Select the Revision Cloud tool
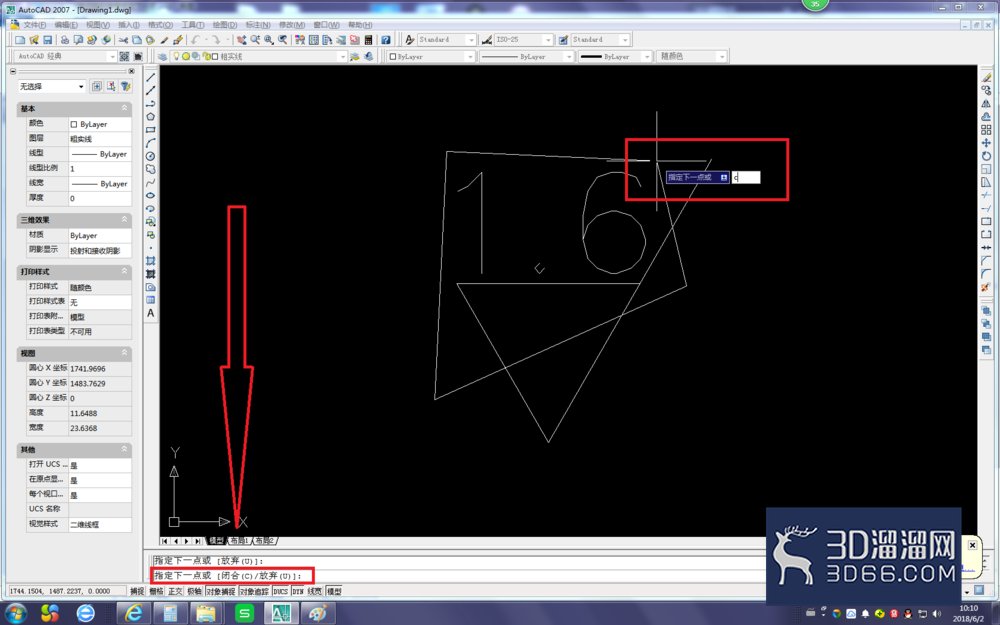The height and width of the screenshot is (625, 1000). pyautogui.click(x=151, y=170)
